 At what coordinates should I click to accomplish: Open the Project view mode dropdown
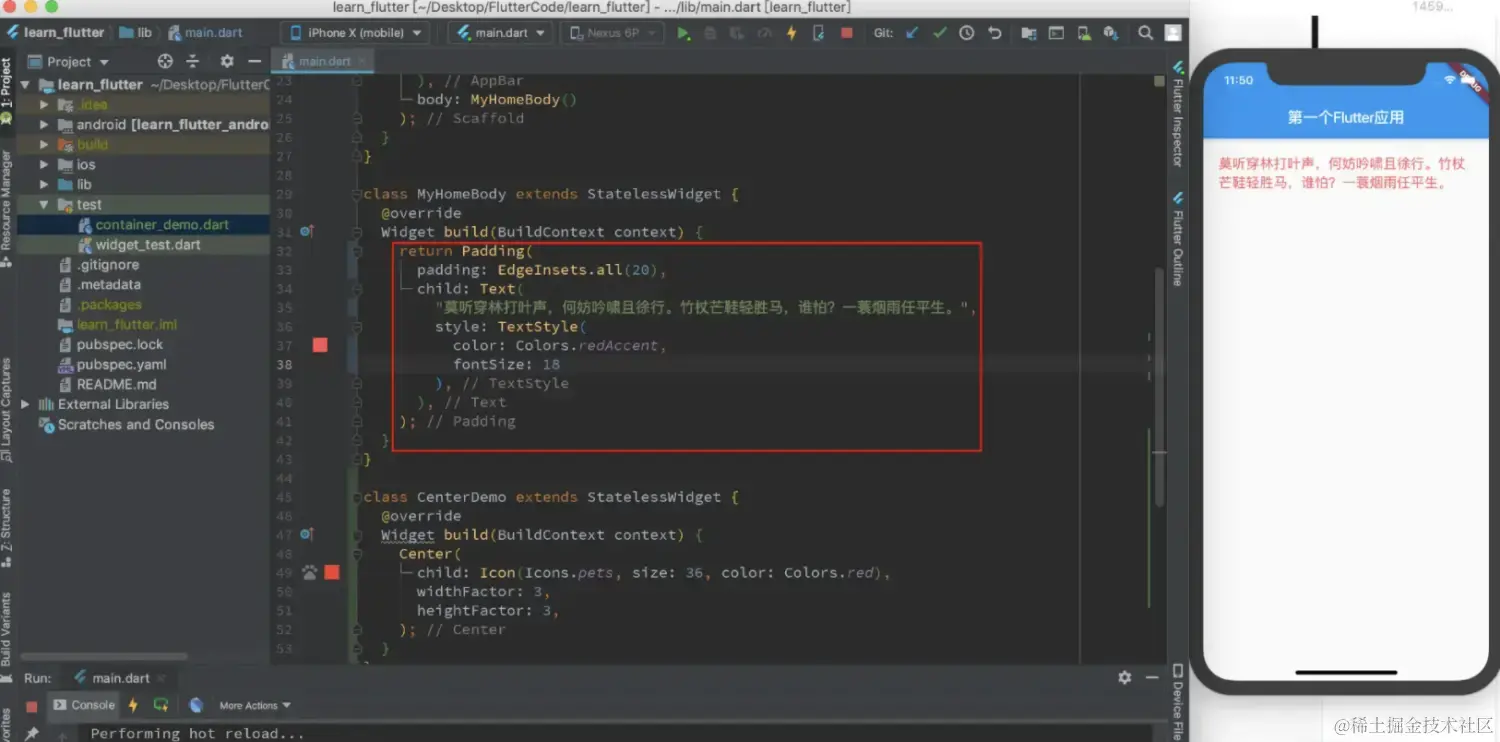pyautogui.click(x=68, y=61)
